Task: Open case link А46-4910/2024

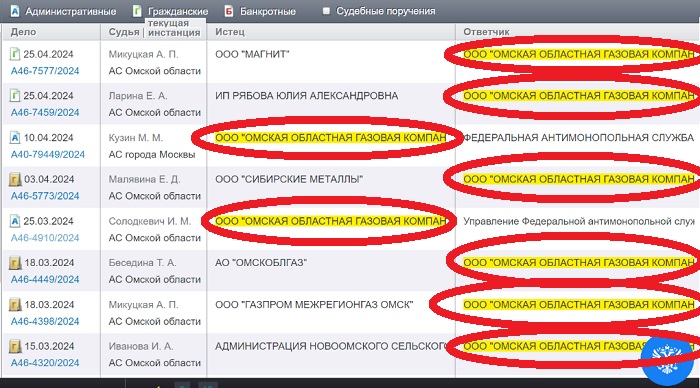Action: [x=45, y=238]
